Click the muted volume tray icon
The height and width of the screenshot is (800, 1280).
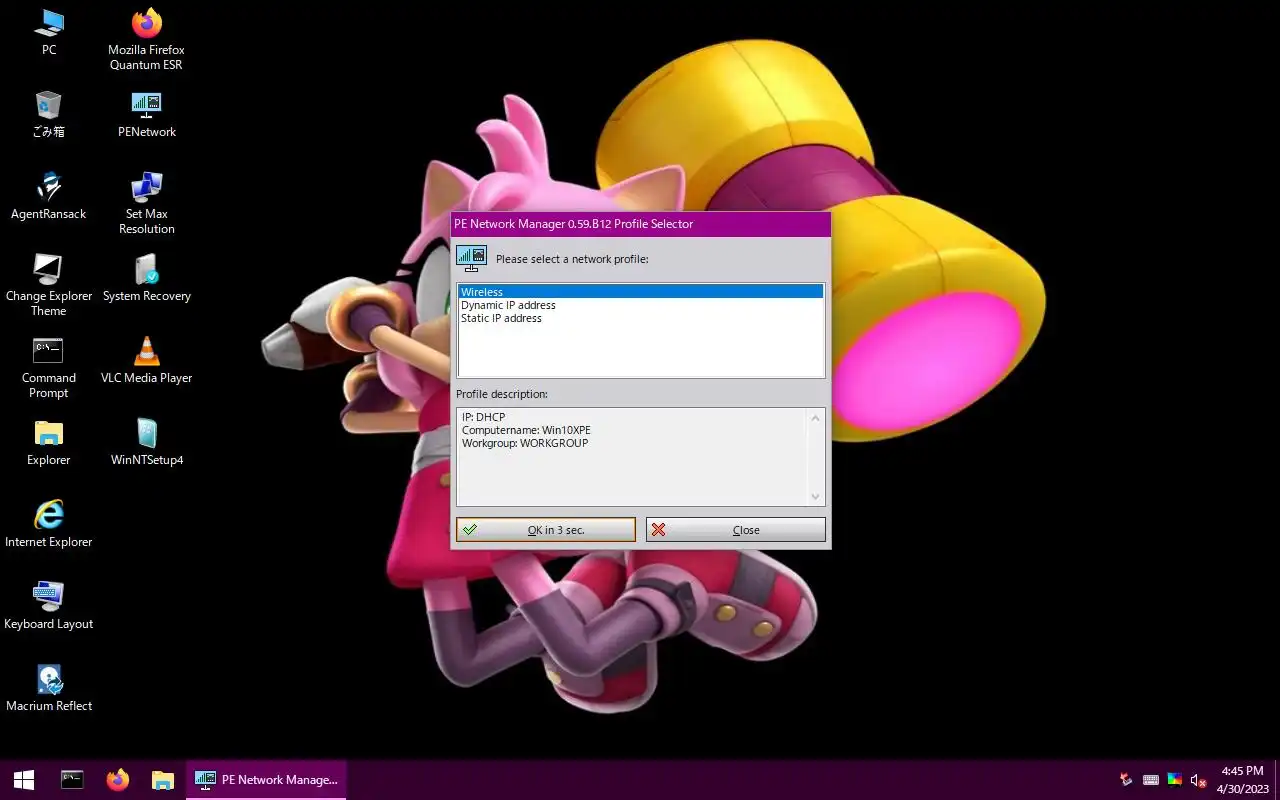(1199, 780)
